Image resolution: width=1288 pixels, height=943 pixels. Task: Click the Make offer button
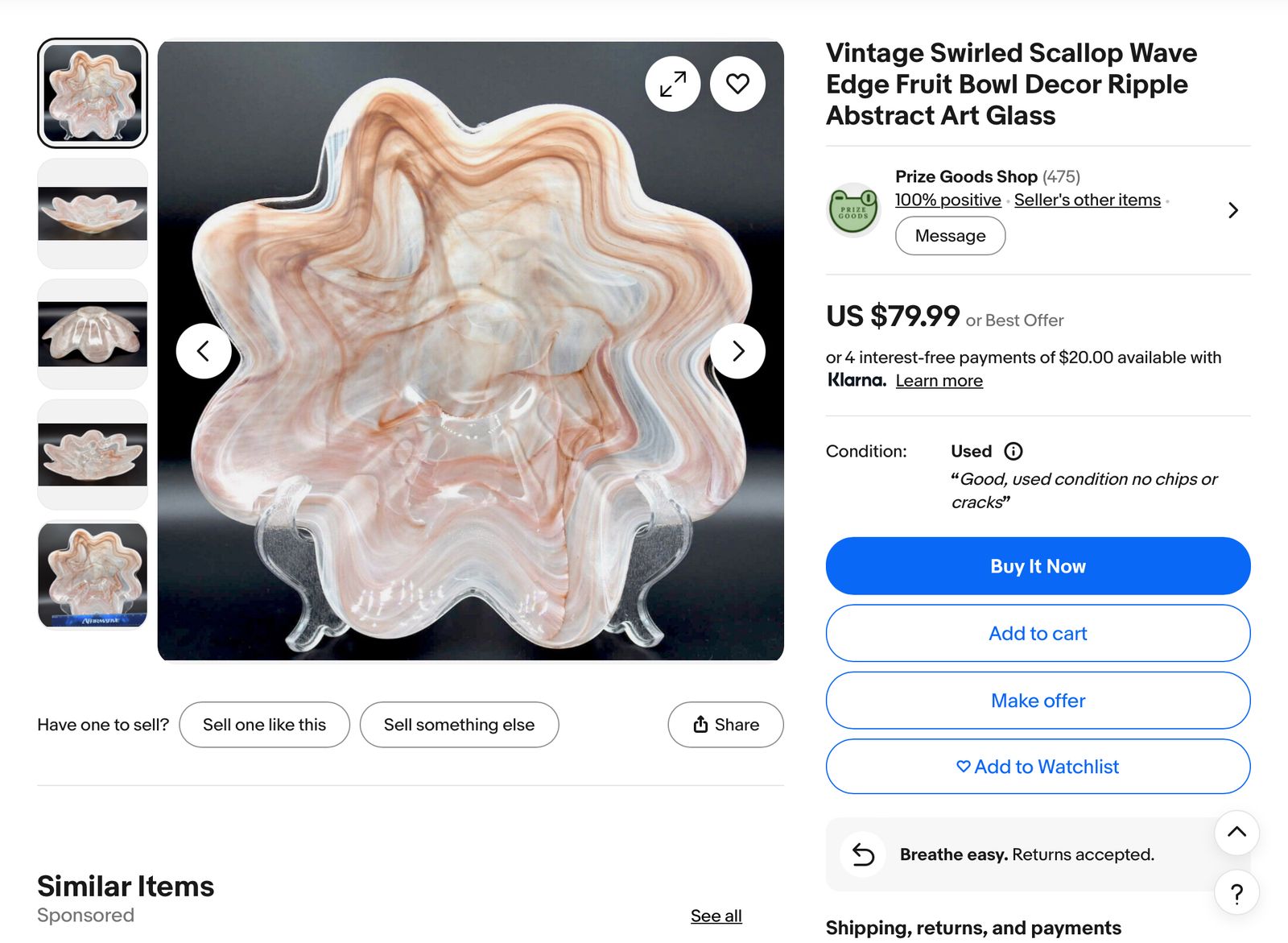tap(1038, 701)
